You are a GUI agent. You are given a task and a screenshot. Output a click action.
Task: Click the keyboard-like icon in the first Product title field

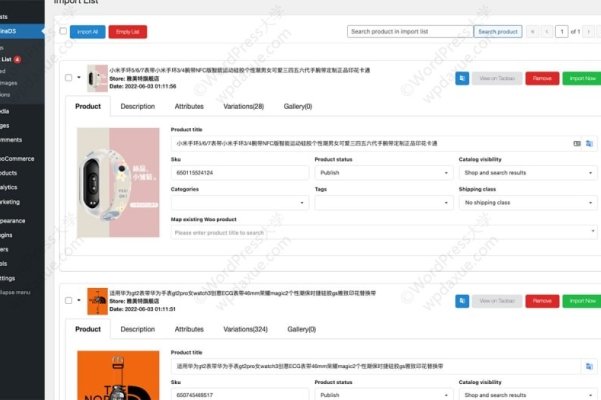[x=577, y=143]
